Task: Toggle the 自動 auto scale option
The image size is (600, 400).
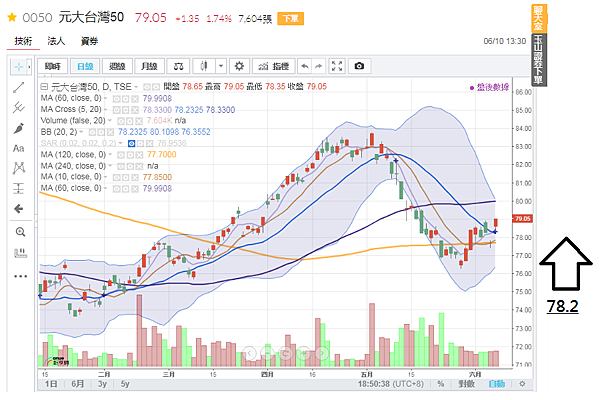Action: (x=497, y=383)
